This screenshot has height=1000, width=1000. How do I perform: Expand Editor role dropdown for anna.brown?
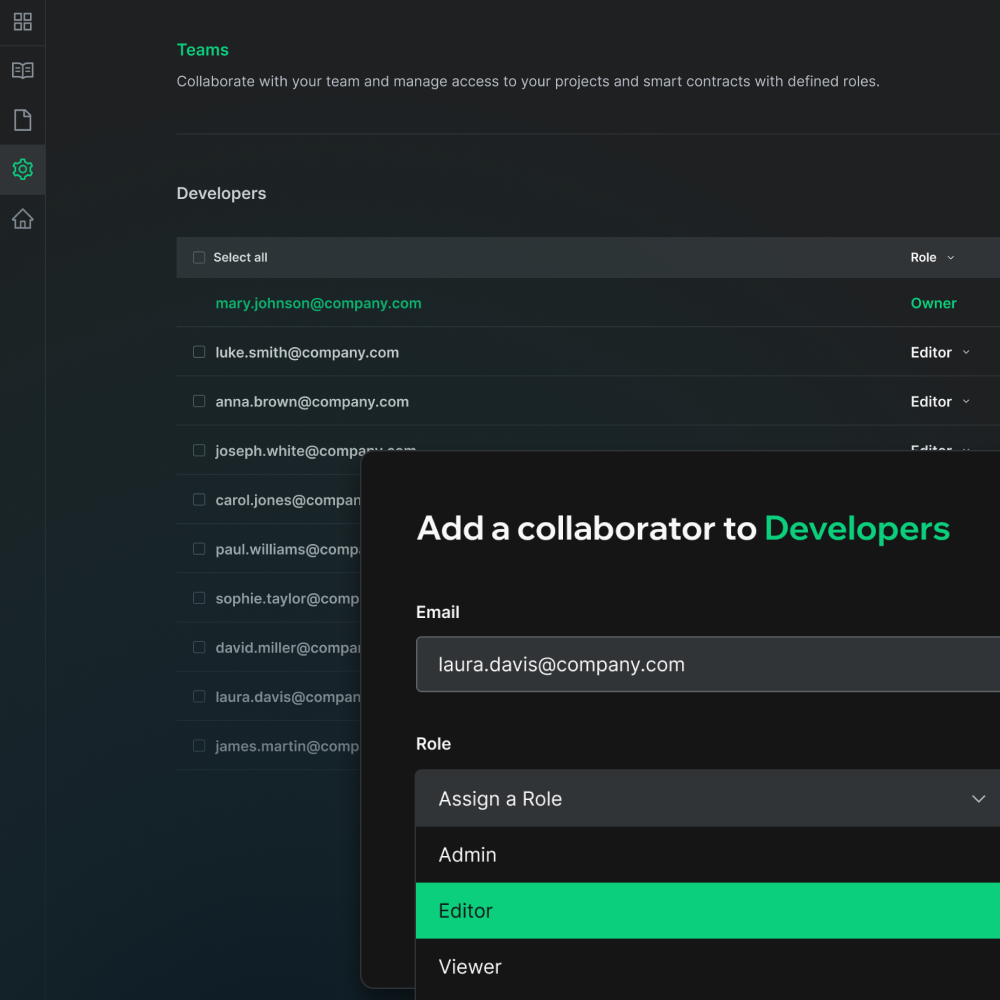tap(940, 402)
